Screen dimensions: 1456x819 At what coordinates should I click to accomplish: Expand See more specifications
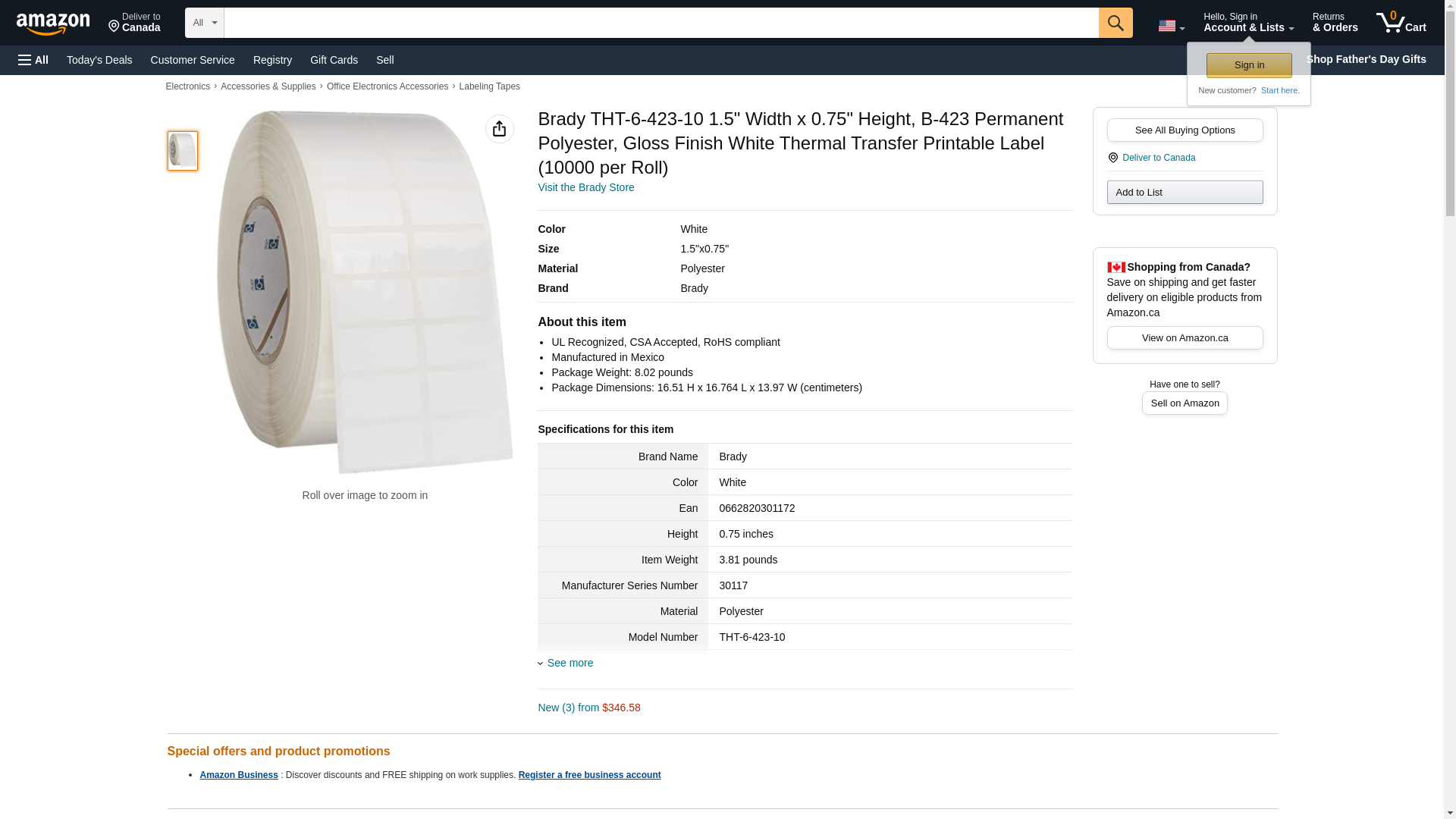point(570,663)
